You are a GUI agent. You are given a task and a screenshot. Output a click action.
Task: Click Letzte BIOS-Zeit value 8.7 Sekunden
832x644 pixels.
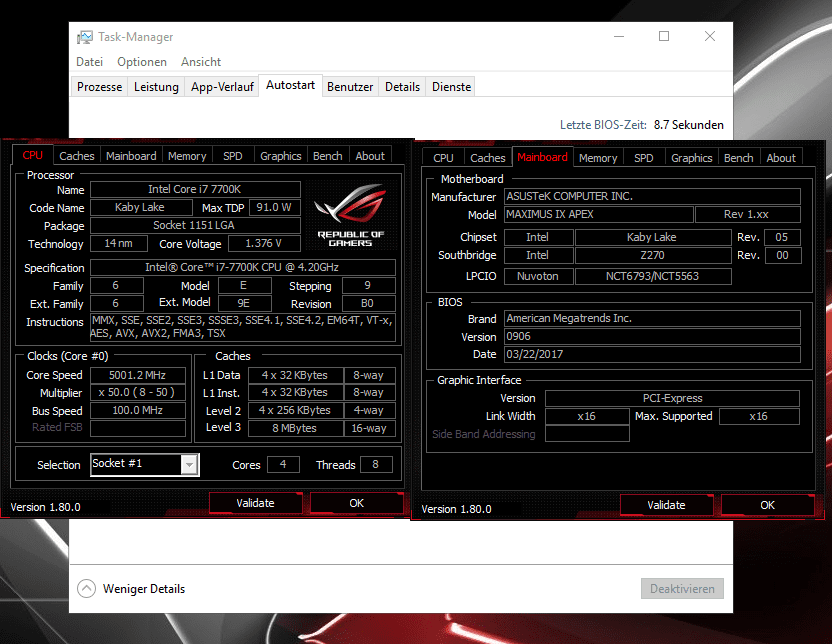(x=688, y=125)
